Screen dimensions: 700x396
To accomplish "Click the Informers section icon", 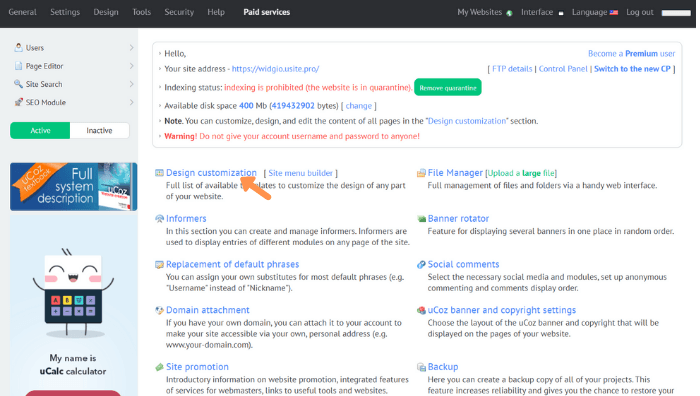I will point(159,219).
